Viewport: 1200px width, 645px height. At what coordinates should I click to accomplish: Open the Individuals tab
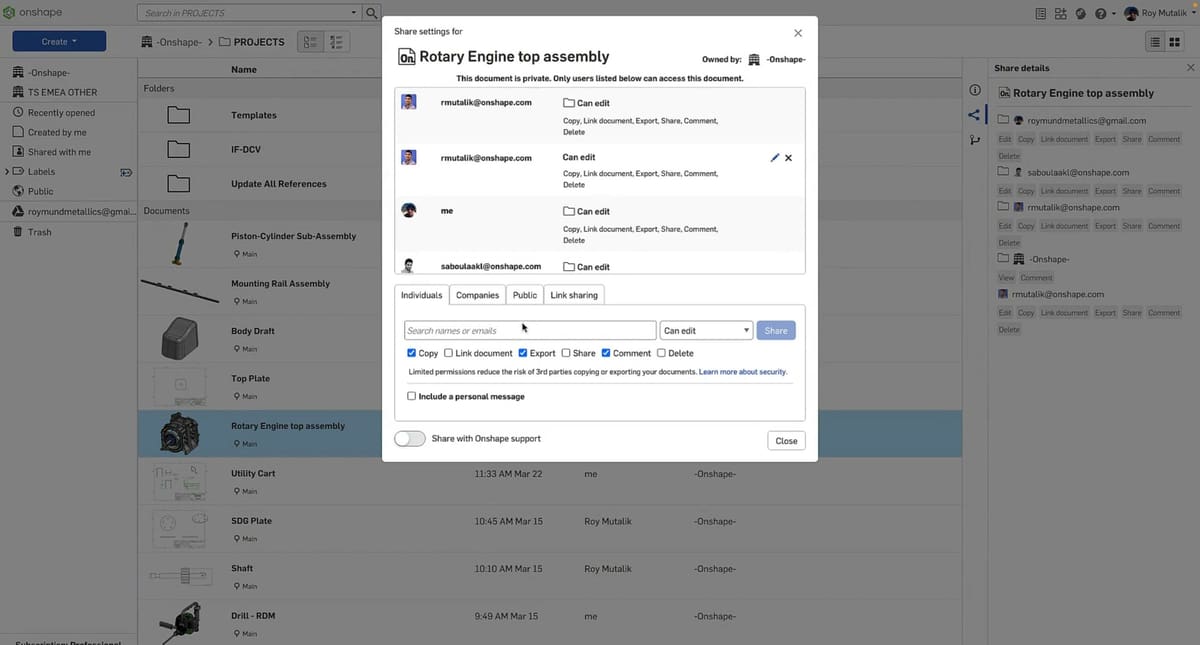(x=421, y=295)
